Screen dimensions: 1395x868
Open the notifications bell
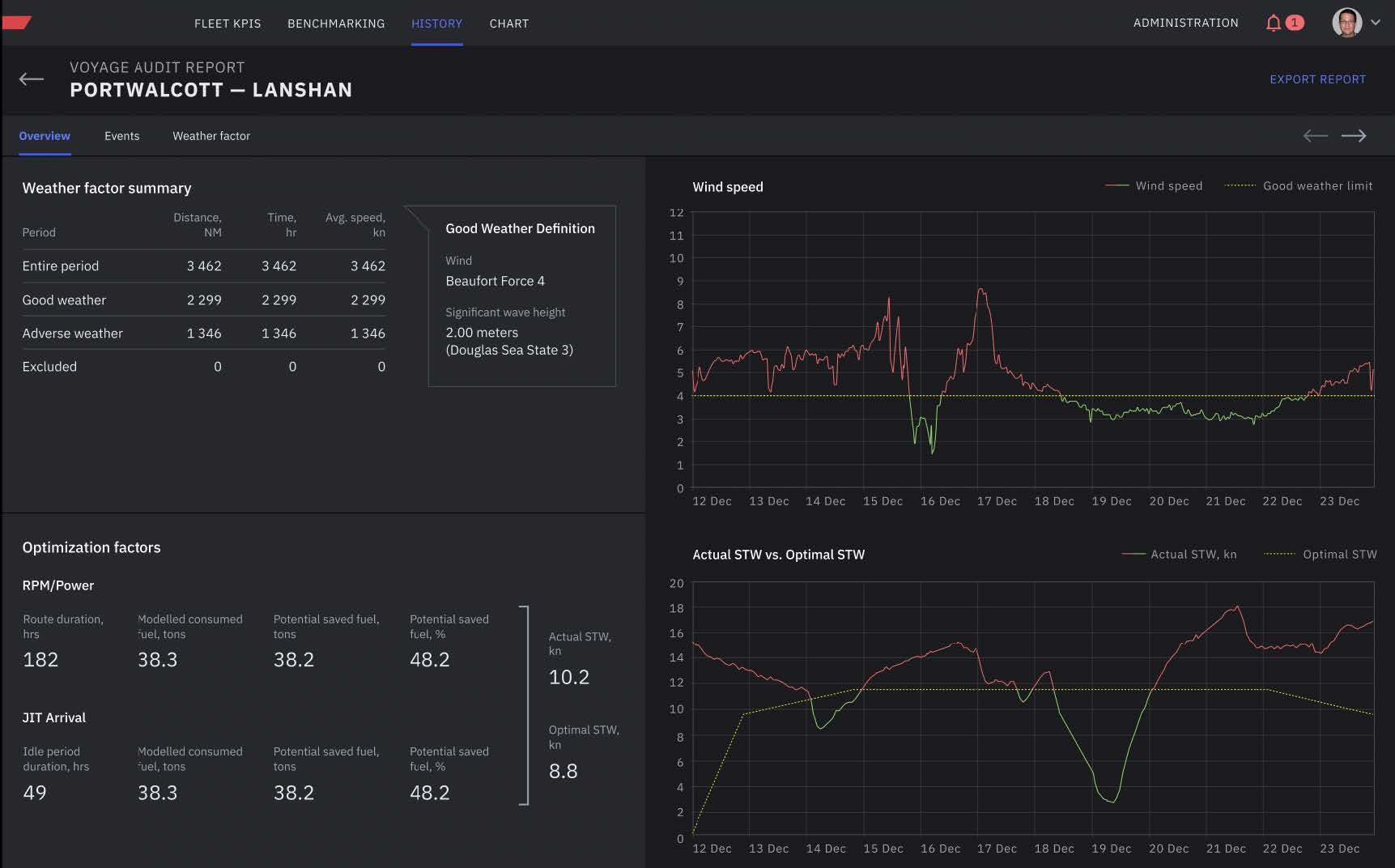click(1273, 23)
